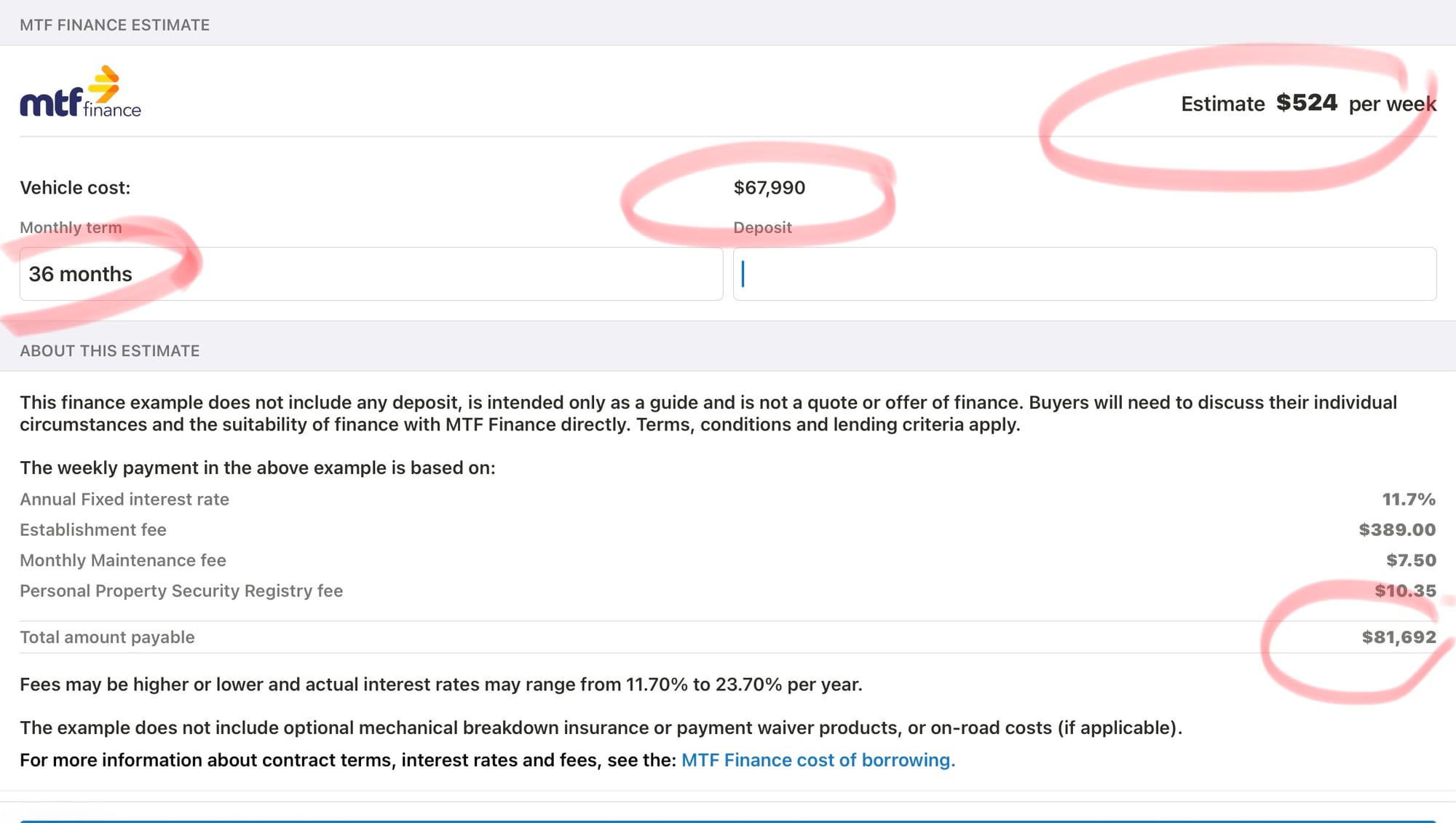The width and height of the screenshot is (1456, 823).
Task: Open the Monthly term 36 months dropdown
Action: [371, 274]
